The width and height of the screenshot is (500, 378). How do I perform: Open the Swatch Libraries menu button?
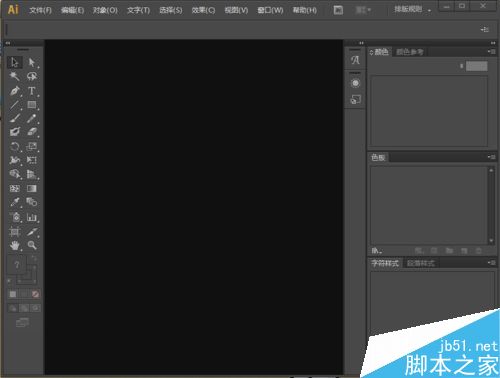point(377,251)
